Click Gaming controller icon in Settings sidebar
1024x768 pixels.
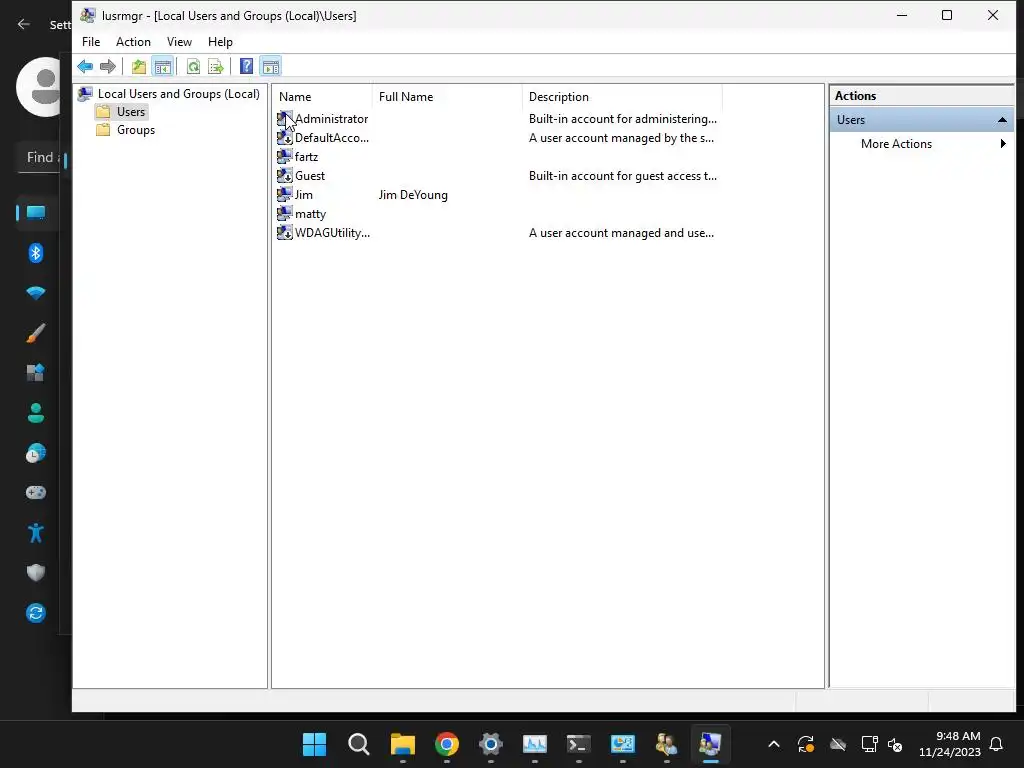(36, 492)
